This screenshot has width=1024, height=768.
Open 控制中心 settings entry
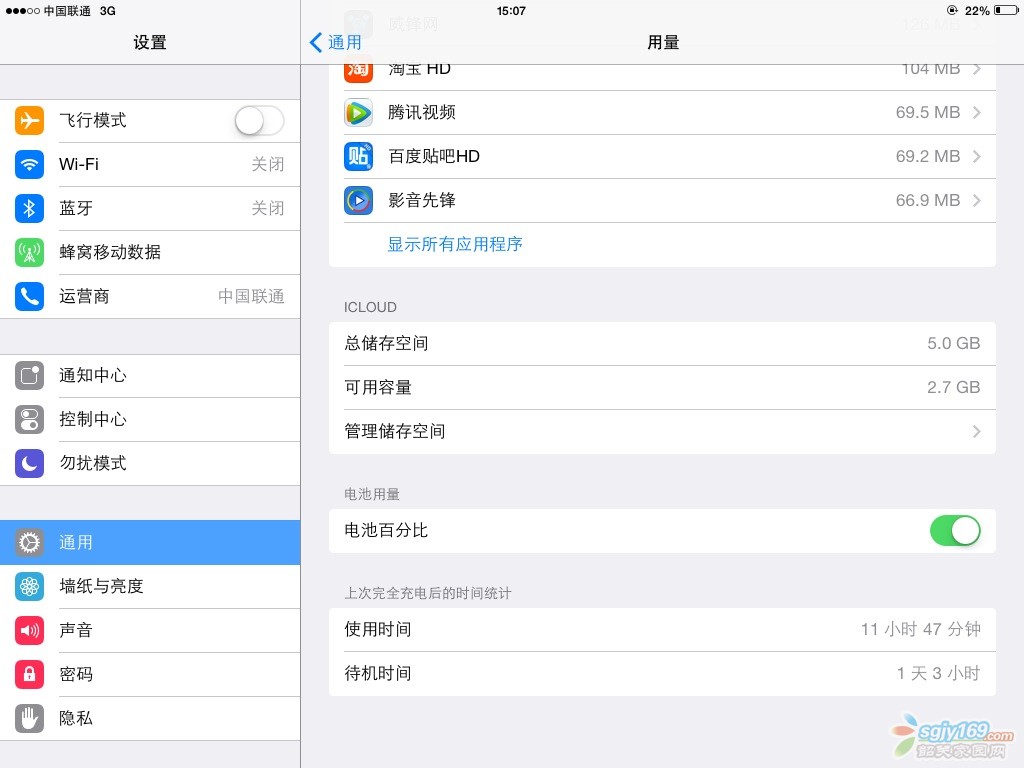click(150, 419)
